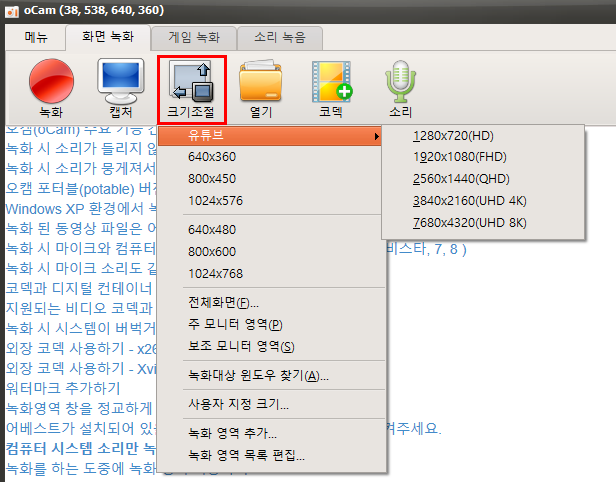Viewport: 616px width, 482px height.
Task: Choose 전체화면(F)... menu entry
Action: point(270,302)
